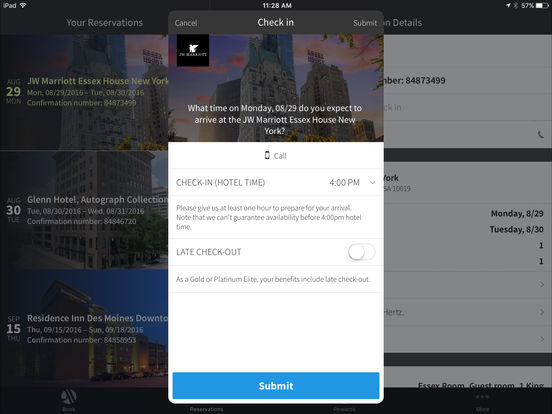Tap Submit in the dialog header
The image size is (552, 414).
[365, 23]
